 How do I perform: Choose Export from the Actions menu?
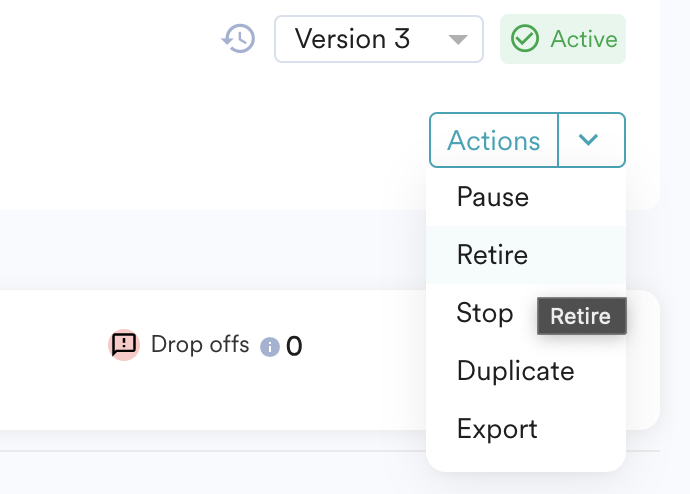[497, 429]
